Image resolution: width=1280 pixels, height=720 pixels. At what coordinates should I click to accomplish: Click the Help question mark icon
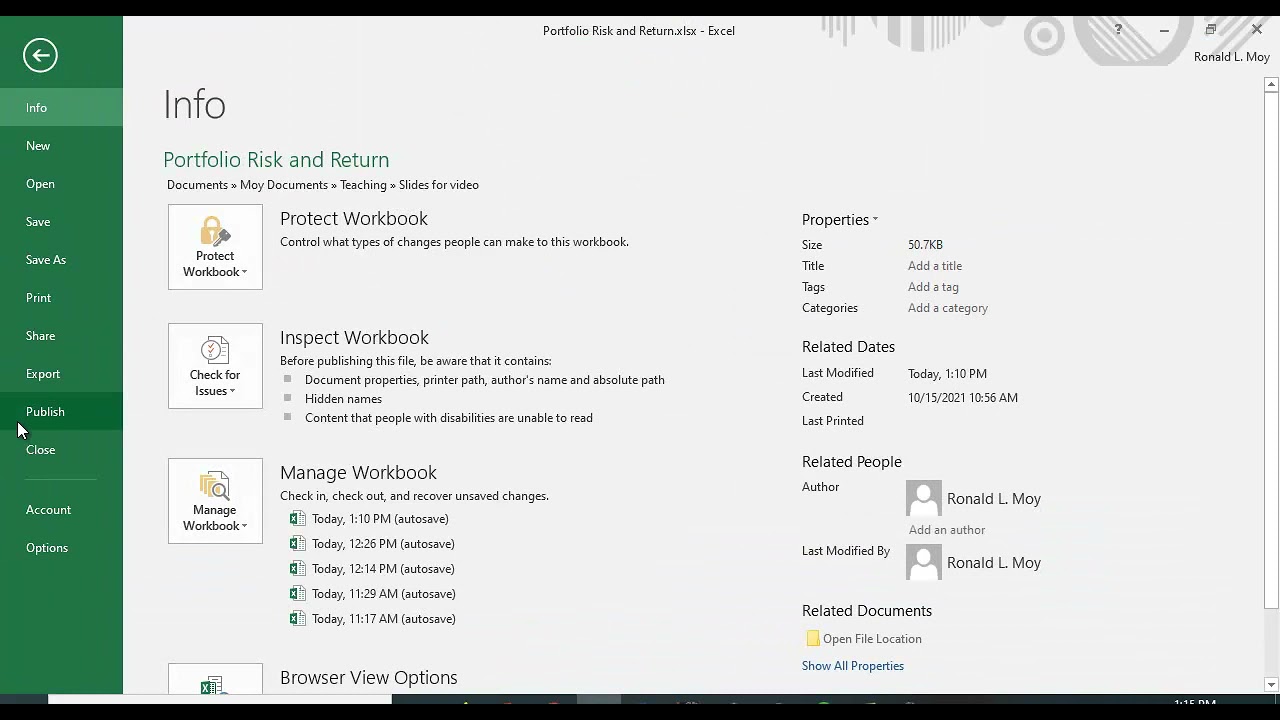[1118, 30]
